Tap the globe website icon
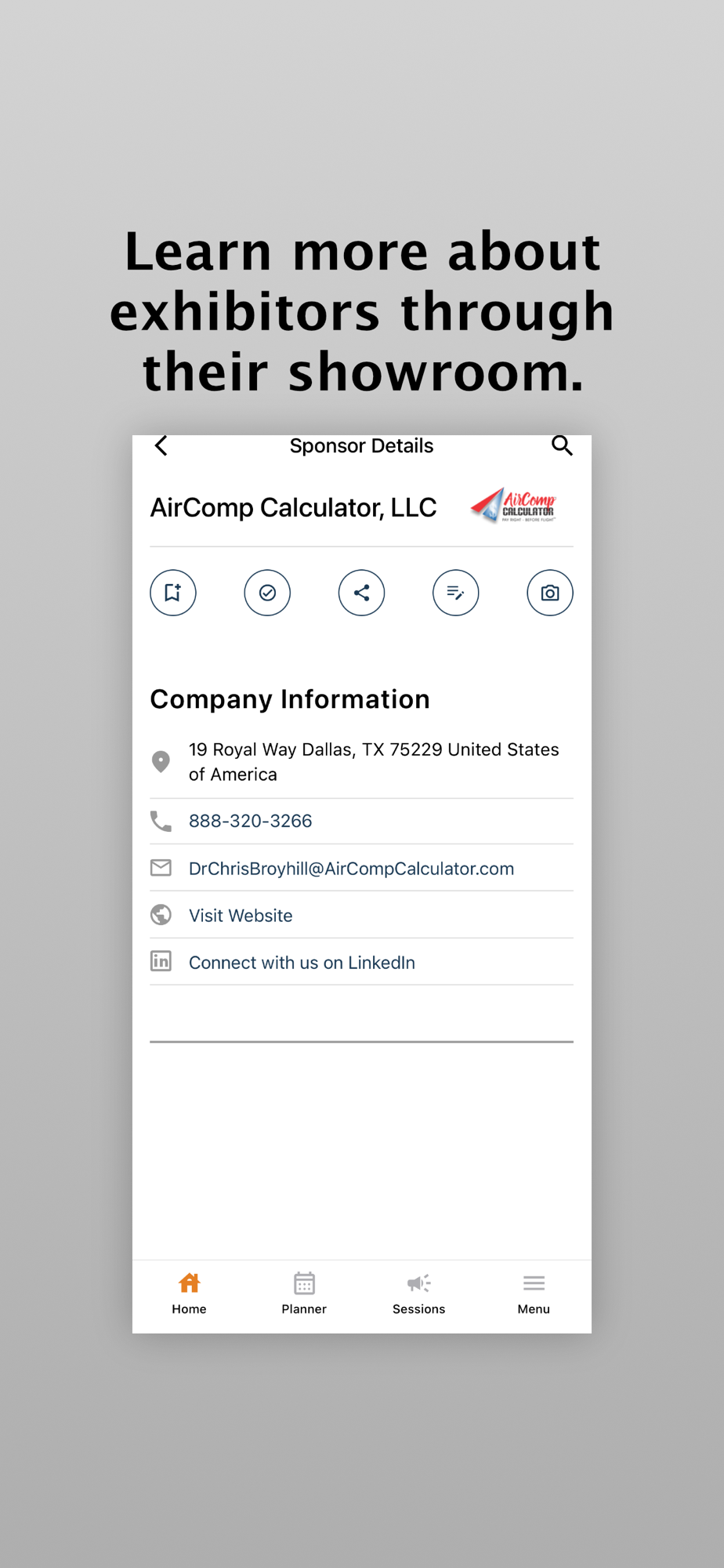 pyautogui.click(x=161, y=915)
